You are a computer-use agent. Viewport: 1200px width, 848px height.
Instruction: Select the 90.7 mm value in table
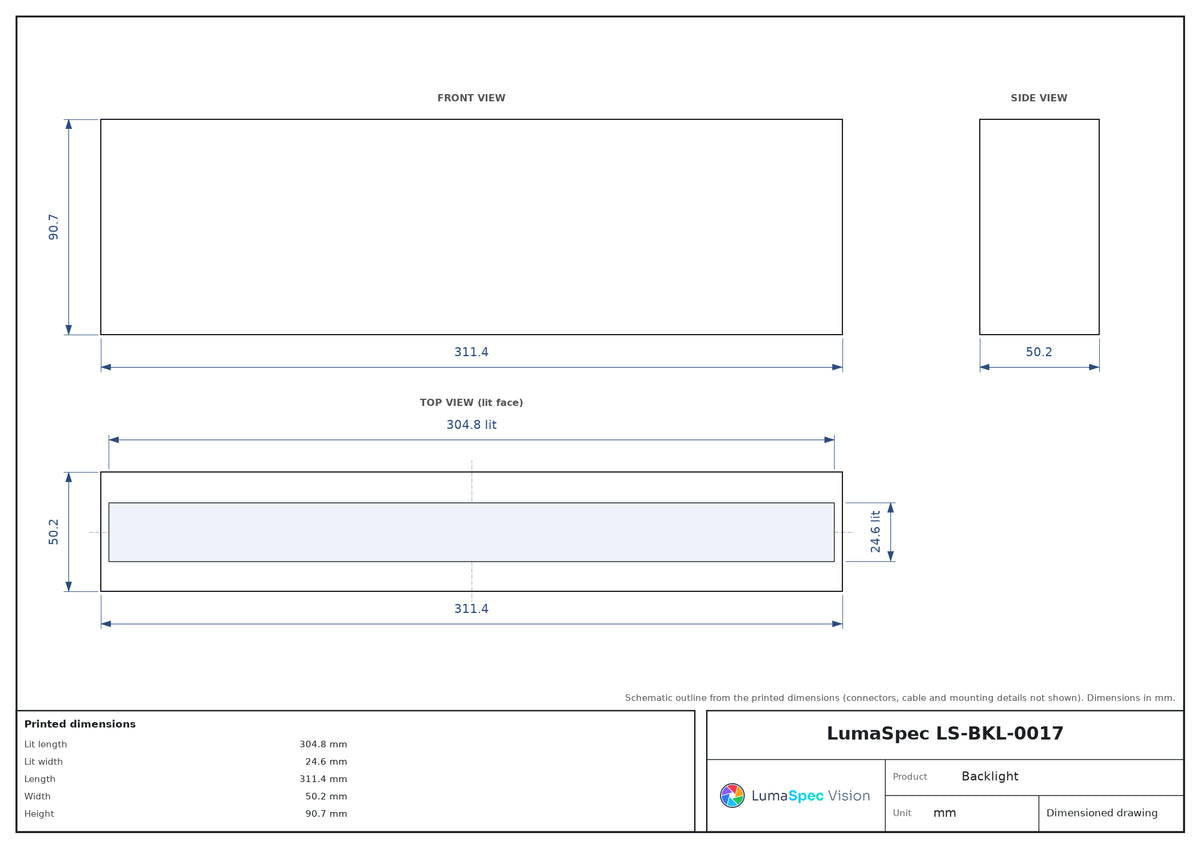click(x=326, y=814)
